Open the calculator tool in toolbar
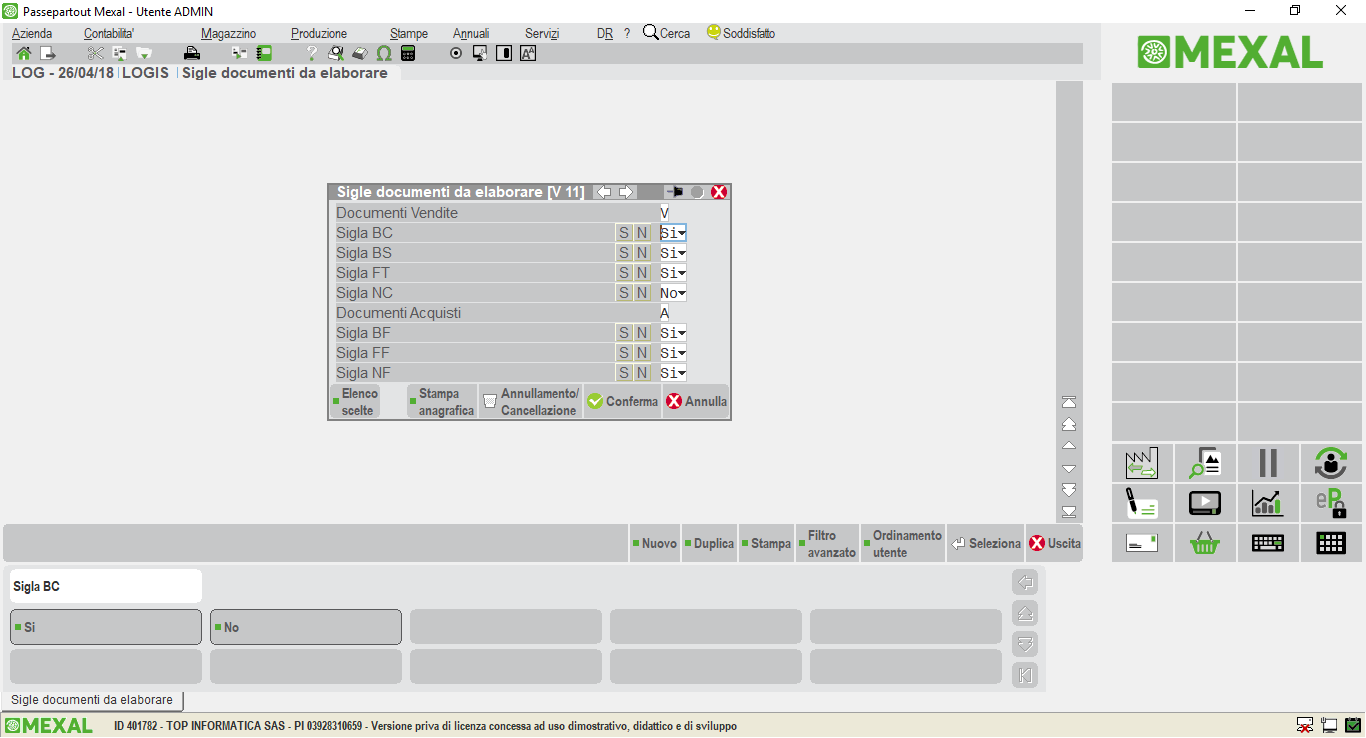The width and height of the screenshot is (1366, 738). click(408, 53)
